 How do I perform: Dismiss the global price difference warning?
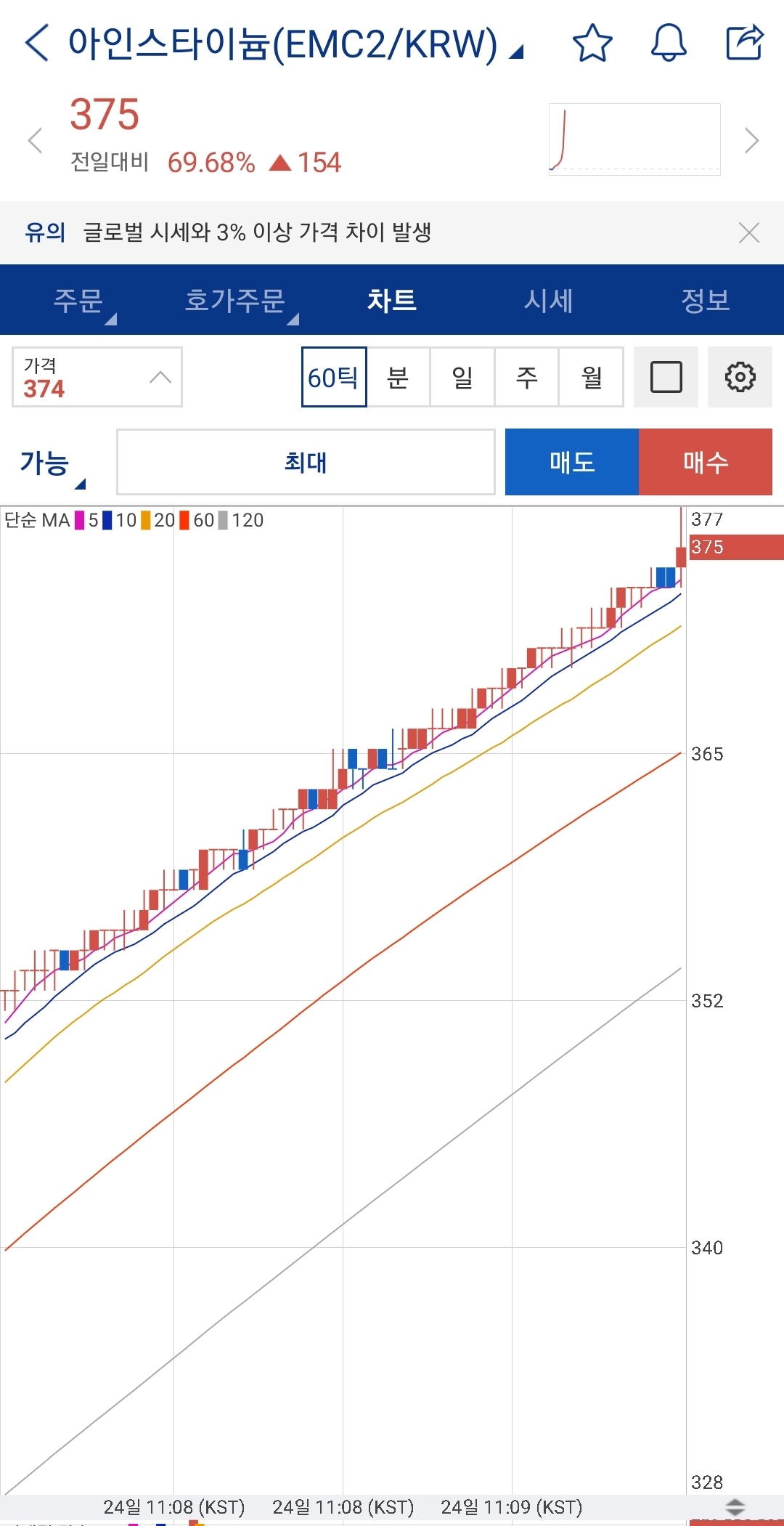[x=748, y=232]
